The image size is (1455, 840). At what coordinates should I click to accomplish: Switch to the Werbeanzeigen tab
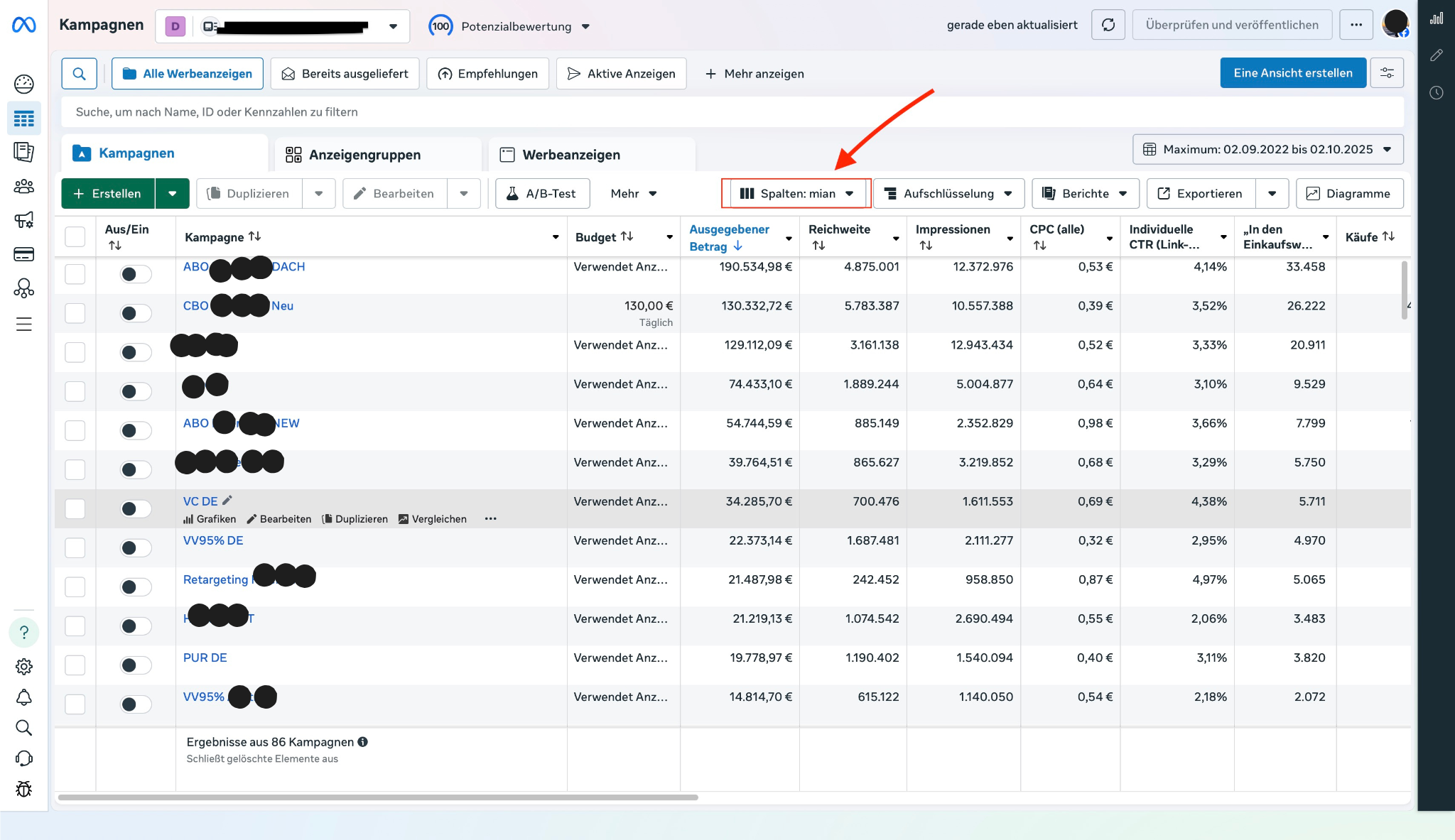click(570, 155)
